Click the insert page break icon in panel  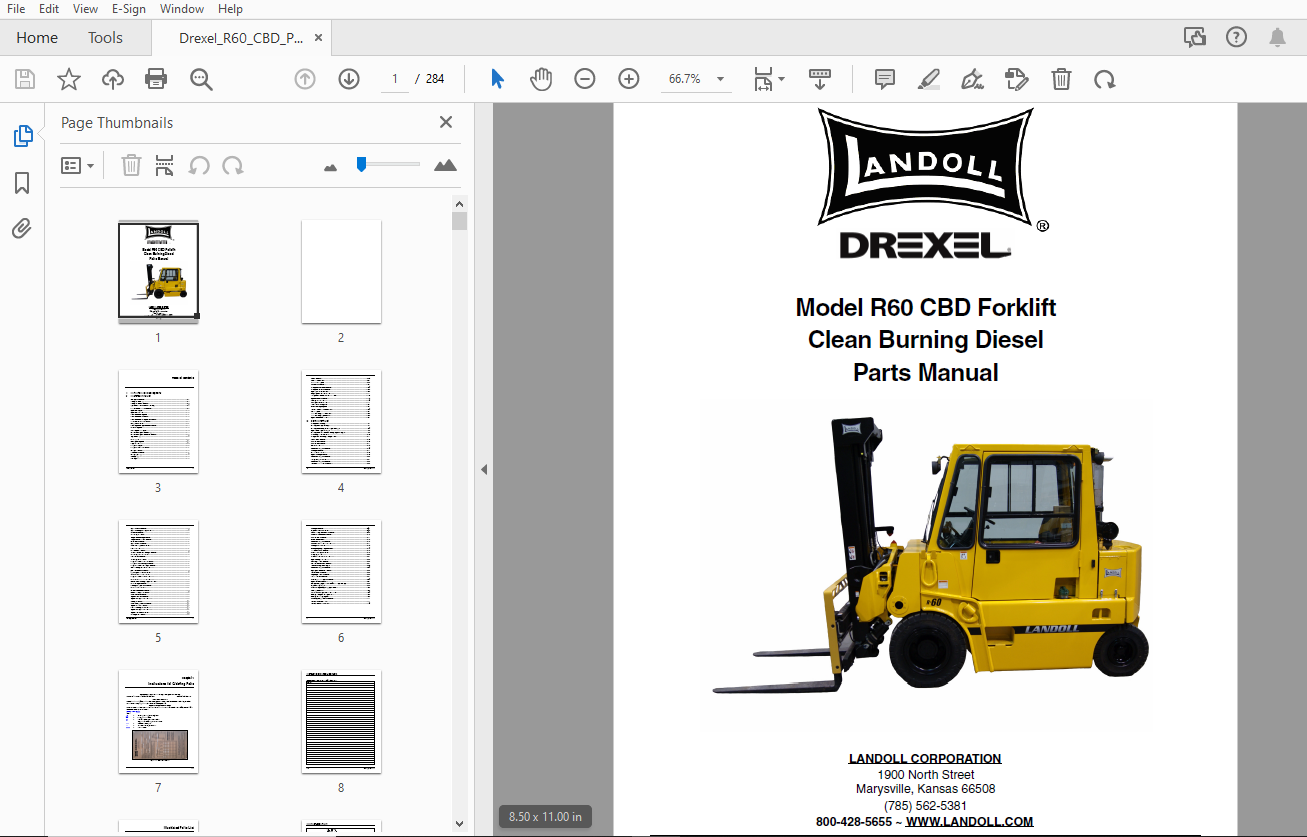(x=165, y=165)
